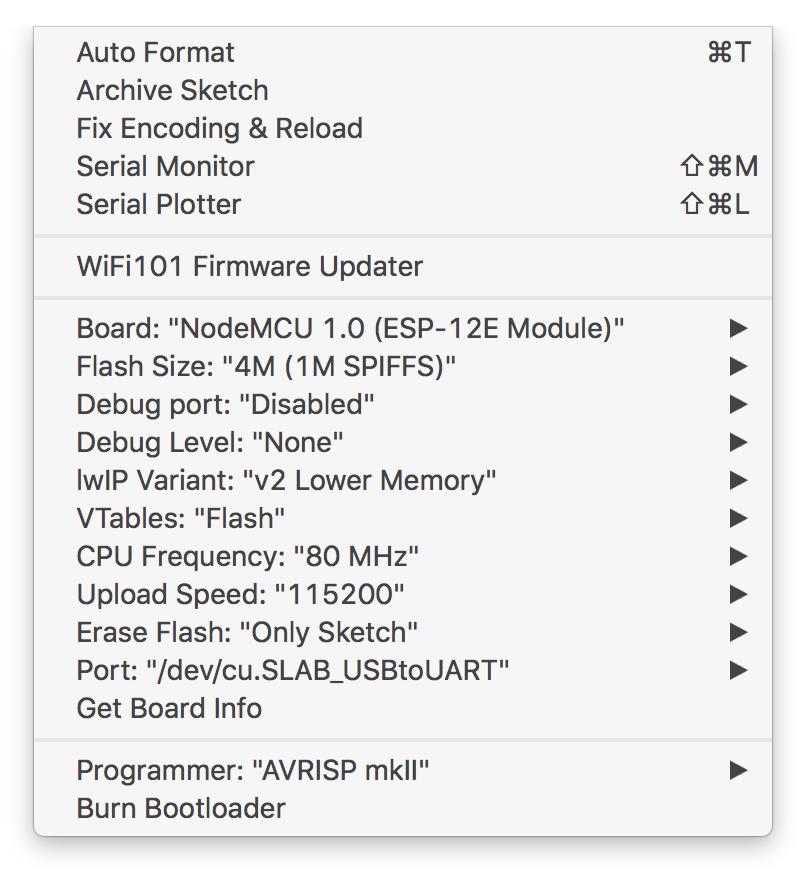Open Upload Speed 115200 submenu
This screenshot has height=878, width=806.
point(240,594)
